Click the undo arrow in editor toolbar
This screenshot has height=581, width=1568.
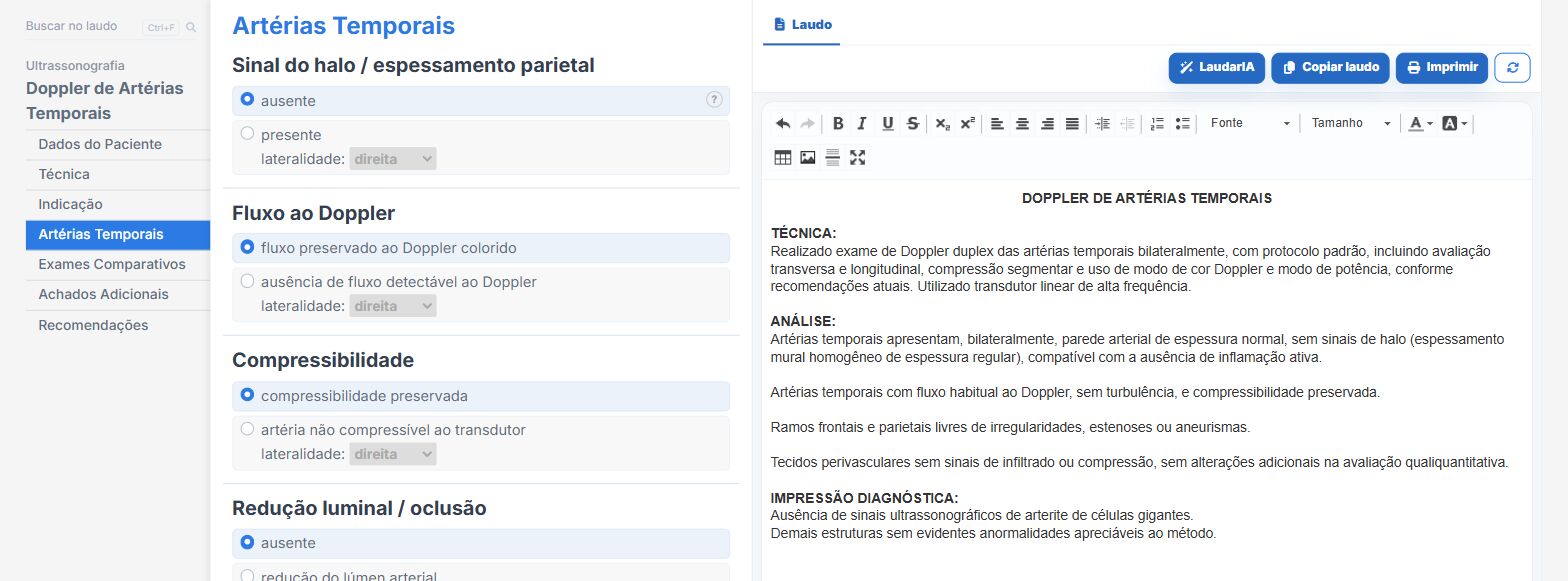click(783, 123)
